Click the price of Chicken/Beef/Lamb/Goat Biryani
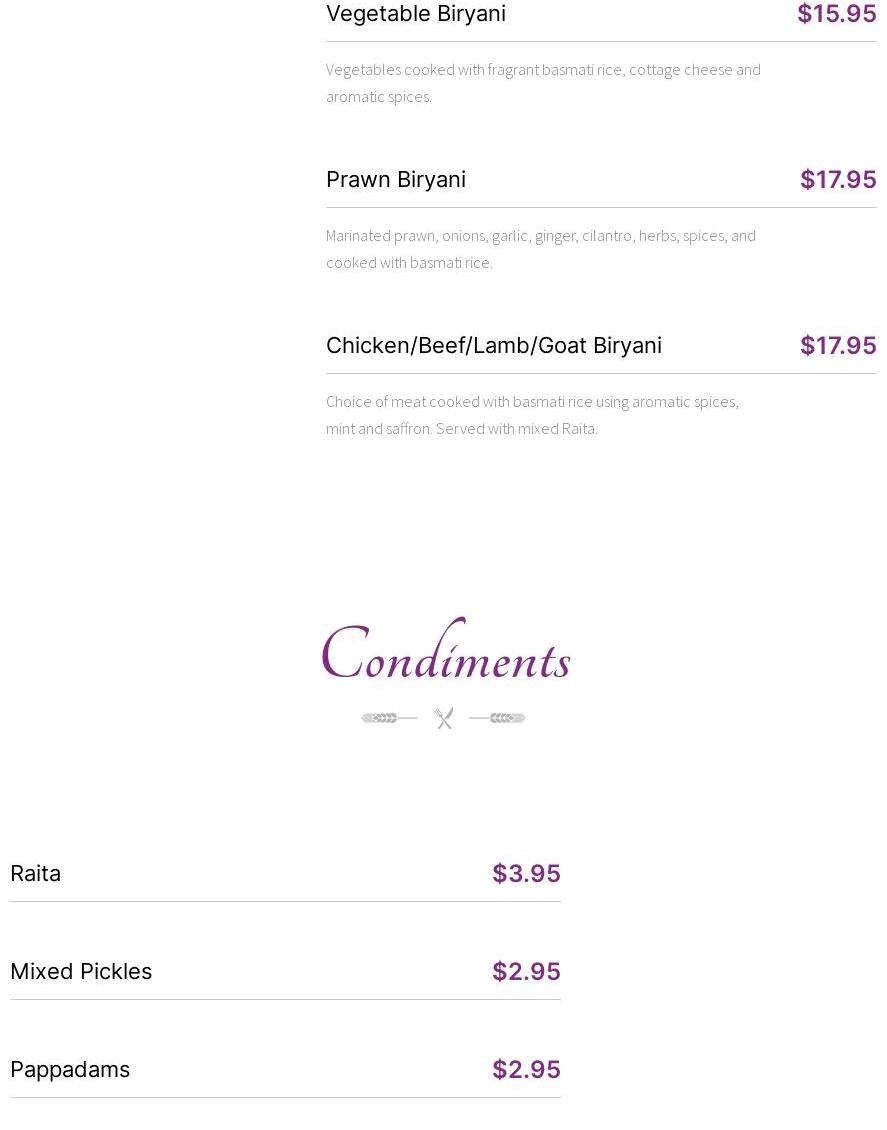 click(837, 345)
